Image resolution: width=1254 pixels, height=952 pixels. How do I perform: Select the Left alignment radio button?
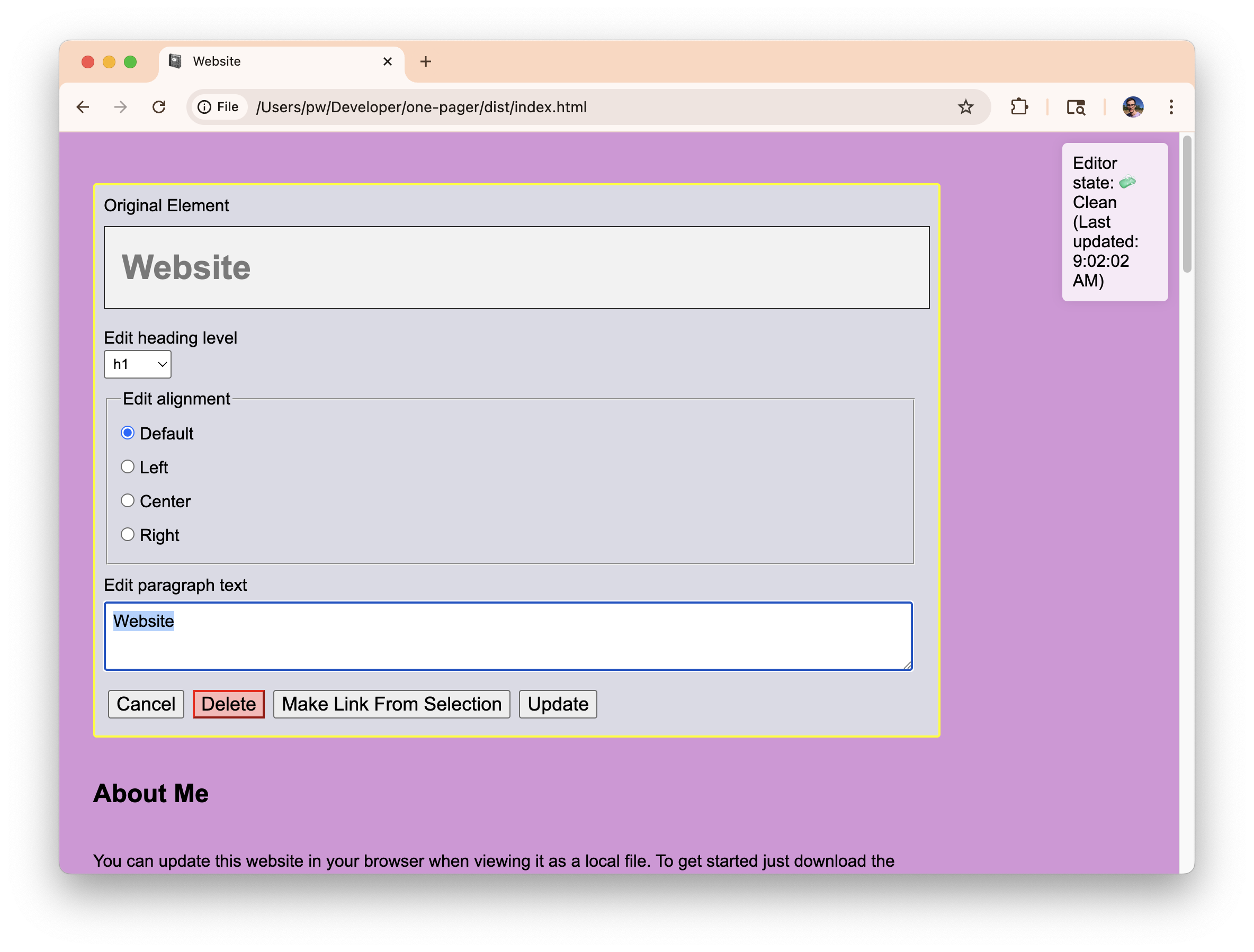128,466
